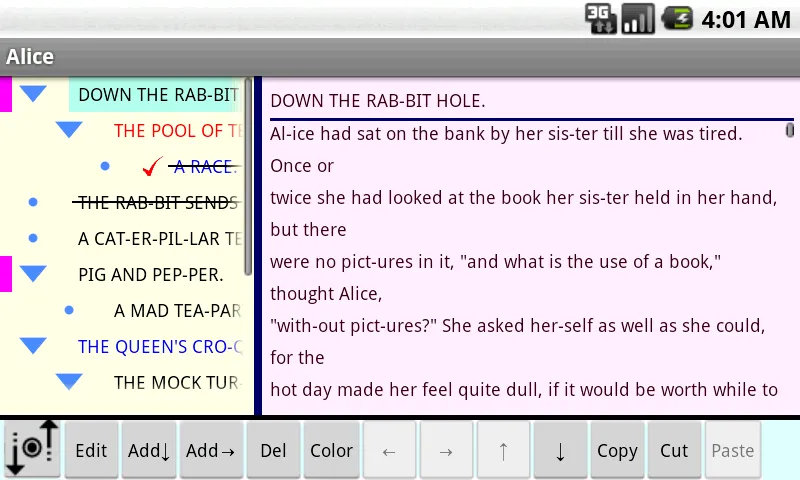Click the Add right (child) button
The width and height of the screenshot is (800, 480).
(x=211, y=450)
